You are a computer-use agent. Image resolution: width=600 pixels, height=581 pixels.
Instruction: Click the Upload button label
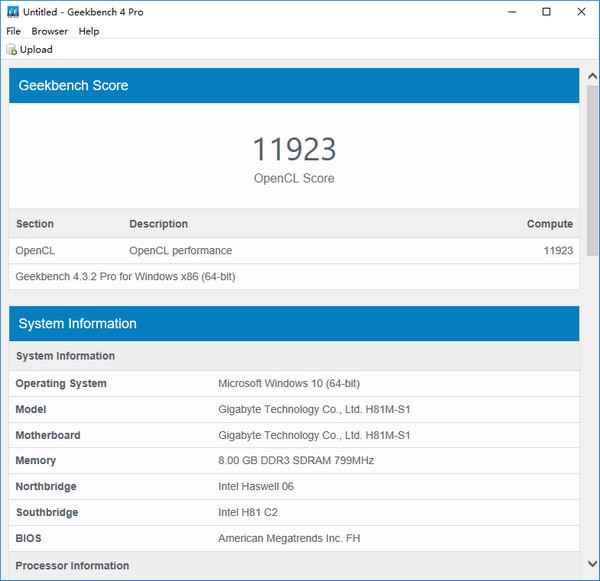click(x=36, y=50)
